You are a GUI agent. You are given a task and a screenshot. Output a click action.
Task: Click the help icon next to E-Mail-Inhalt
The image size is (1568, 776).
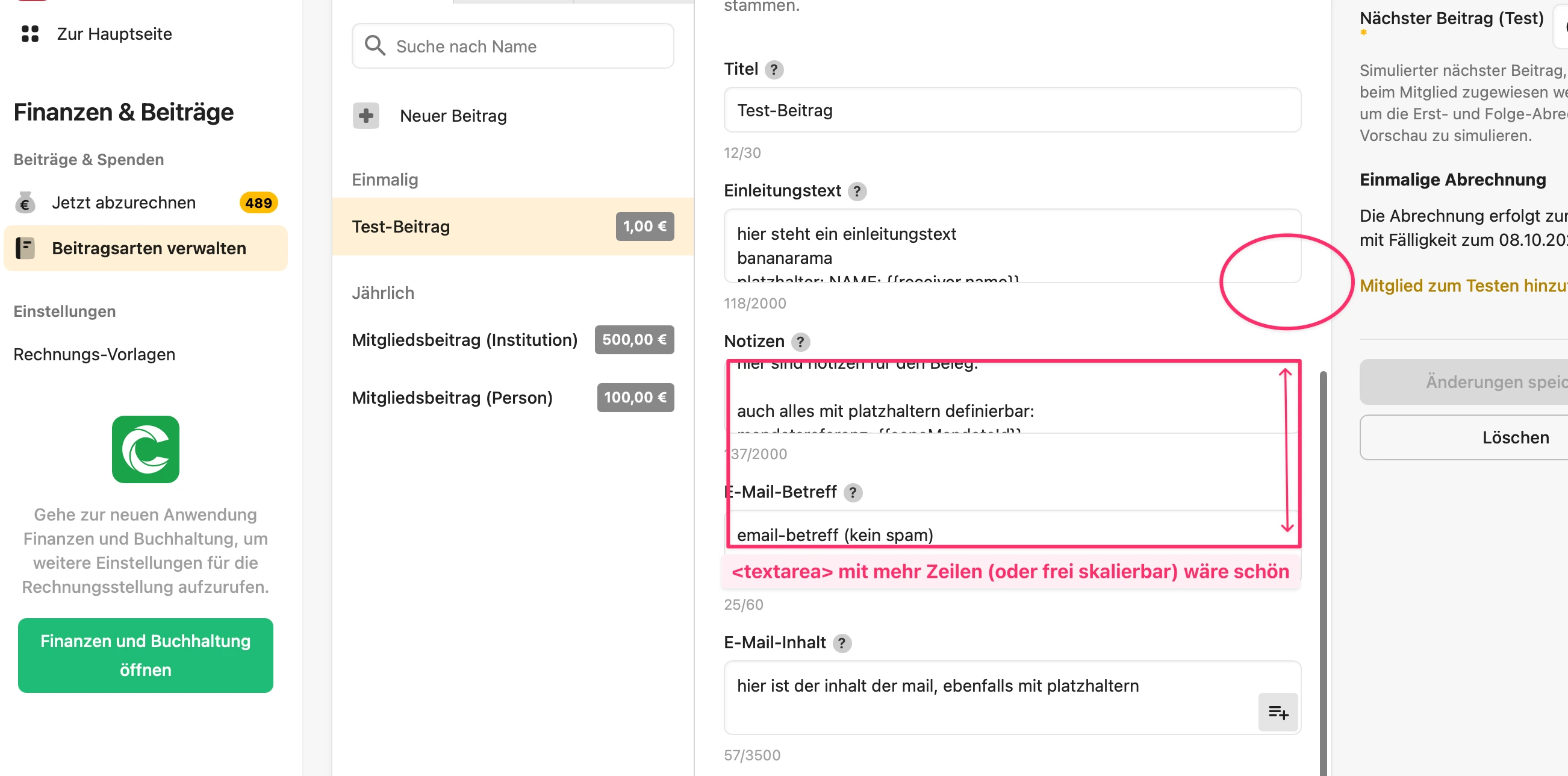[842, 643]
